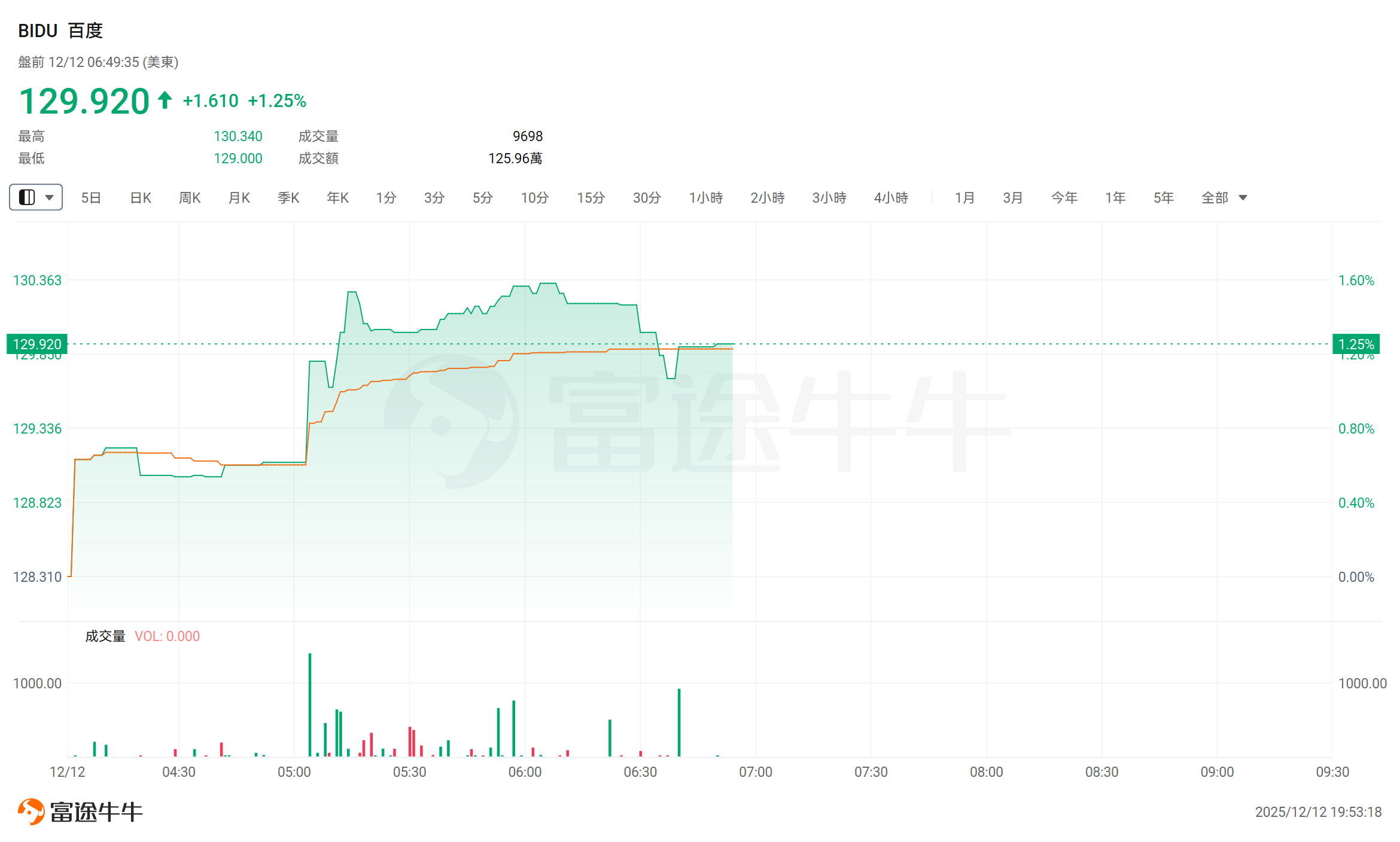Set range to 1月
The image size is (1400, 842).
(964, 198)
